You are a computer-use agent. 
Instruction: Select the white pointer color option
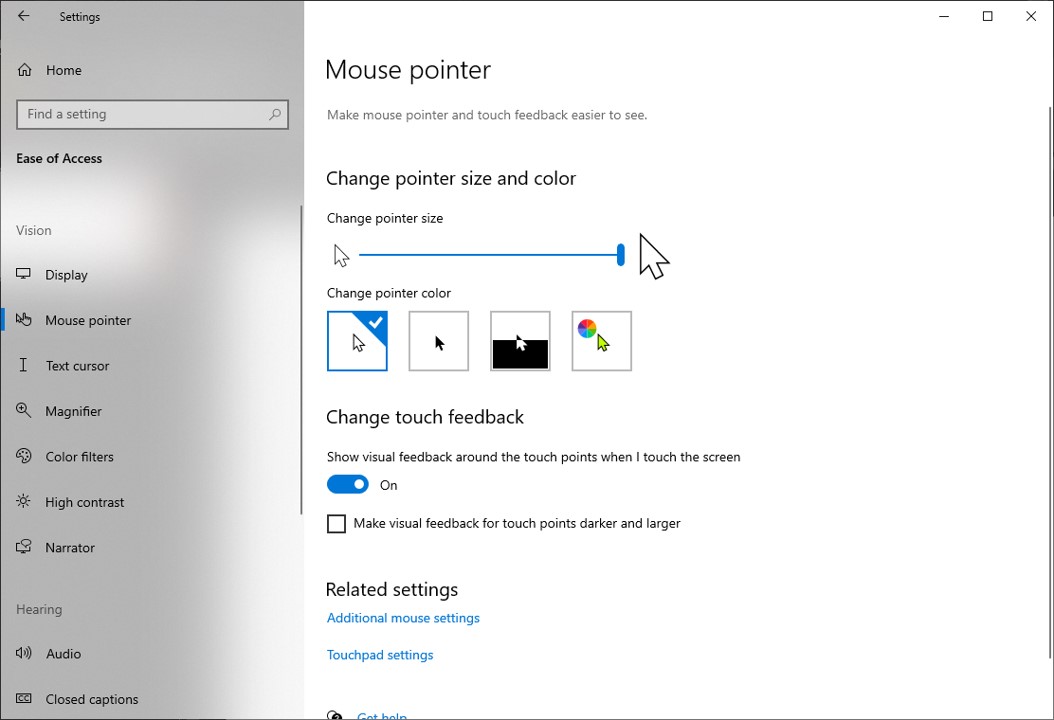point(357,341)
